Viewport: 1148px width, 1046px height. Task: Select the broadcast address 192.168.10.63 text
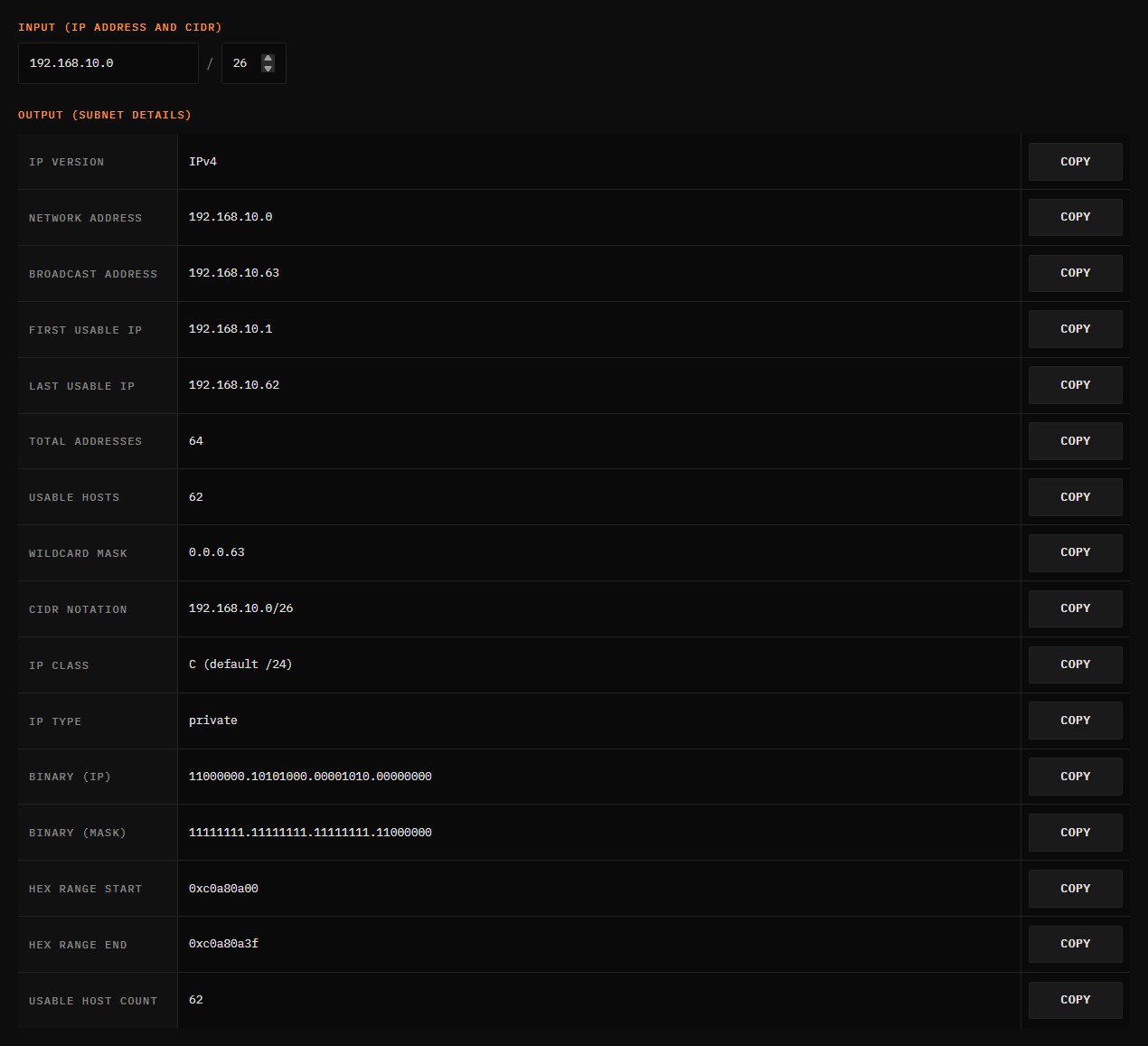(x=234, y=273)
